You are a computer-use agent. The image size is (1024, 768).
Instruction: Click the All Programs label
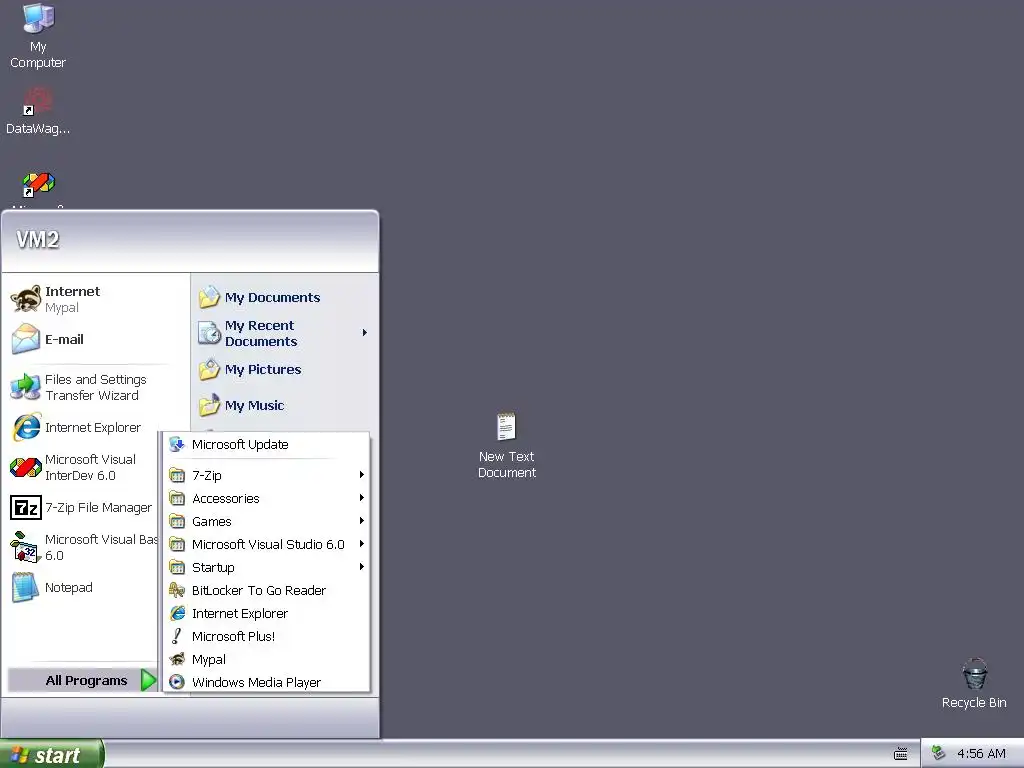click(x=86, y=680)
